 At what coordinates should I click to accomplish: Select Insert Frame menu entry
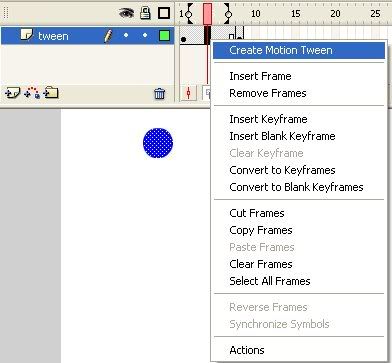260,76
